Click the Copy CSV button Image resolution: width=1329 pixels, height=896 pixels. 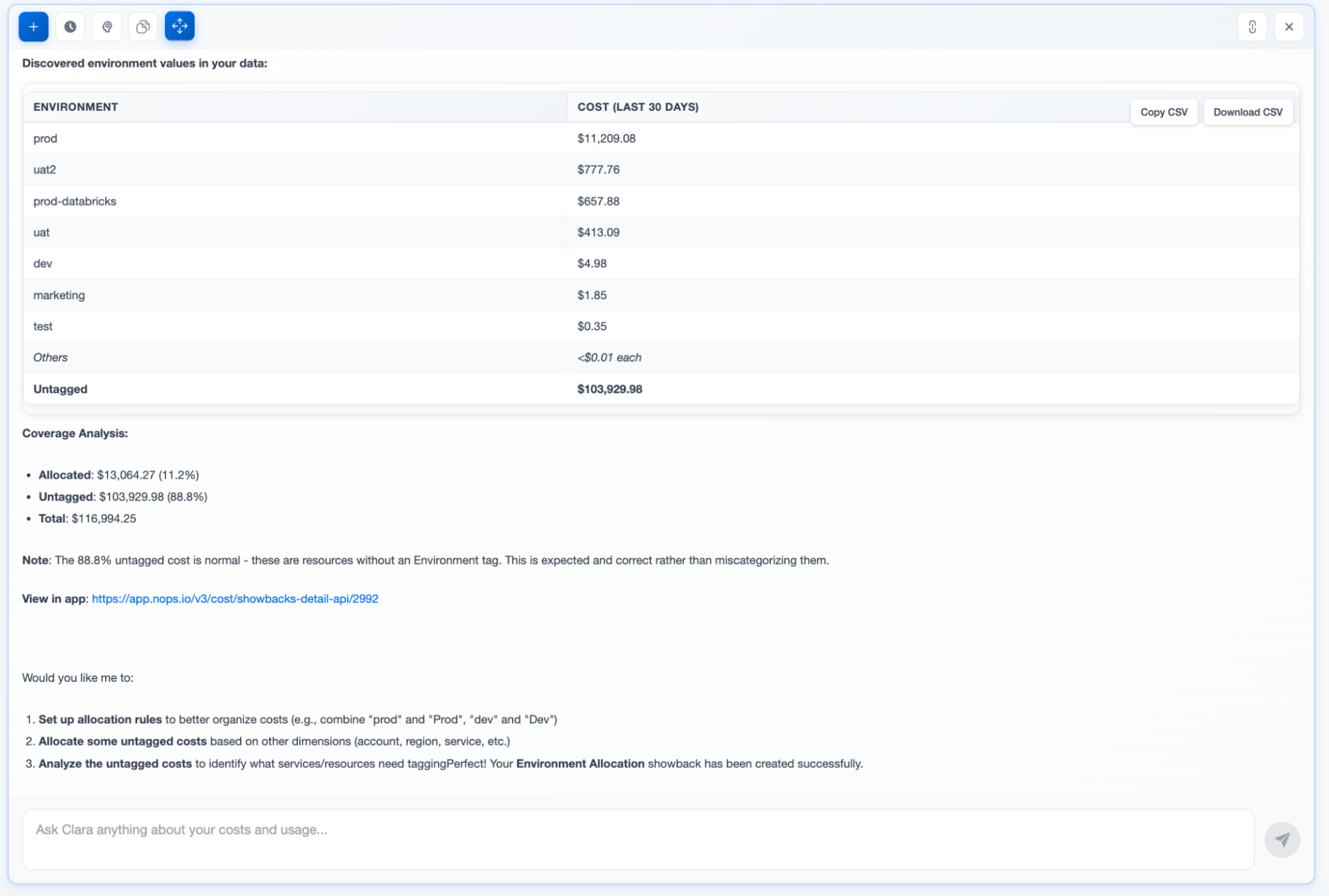pos(1163,112)
